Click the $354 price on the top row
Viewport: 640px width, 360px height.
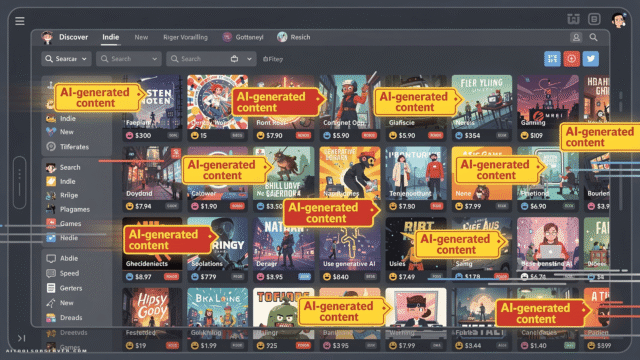(x=472, y=136)
